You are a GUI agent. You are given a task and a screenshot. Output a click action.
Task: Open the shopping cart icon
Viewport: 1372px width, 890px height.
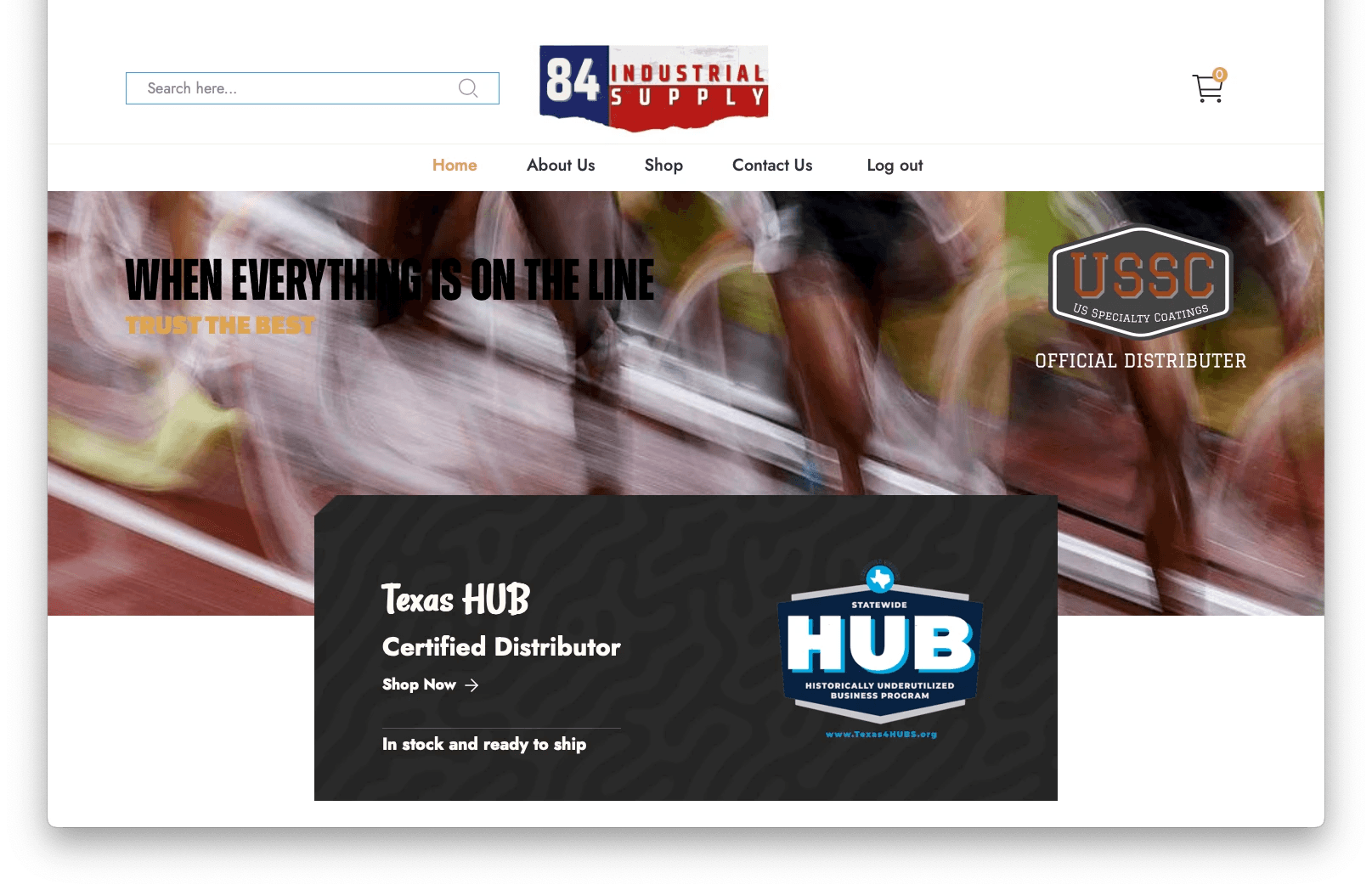pos(1207,88)
